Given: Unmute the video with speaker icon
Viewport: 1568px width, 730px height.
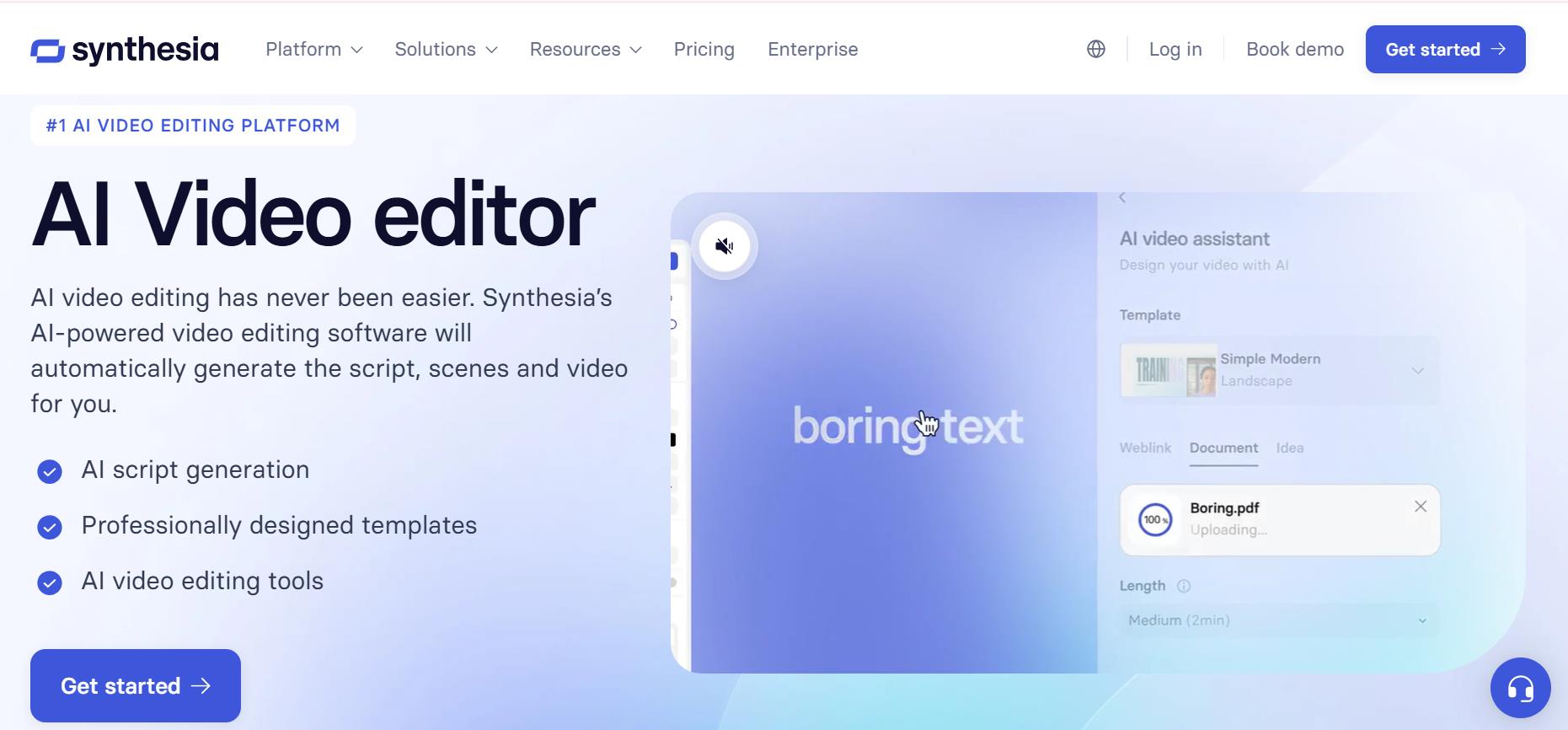Looking at the screenshot, I should 724,246.
